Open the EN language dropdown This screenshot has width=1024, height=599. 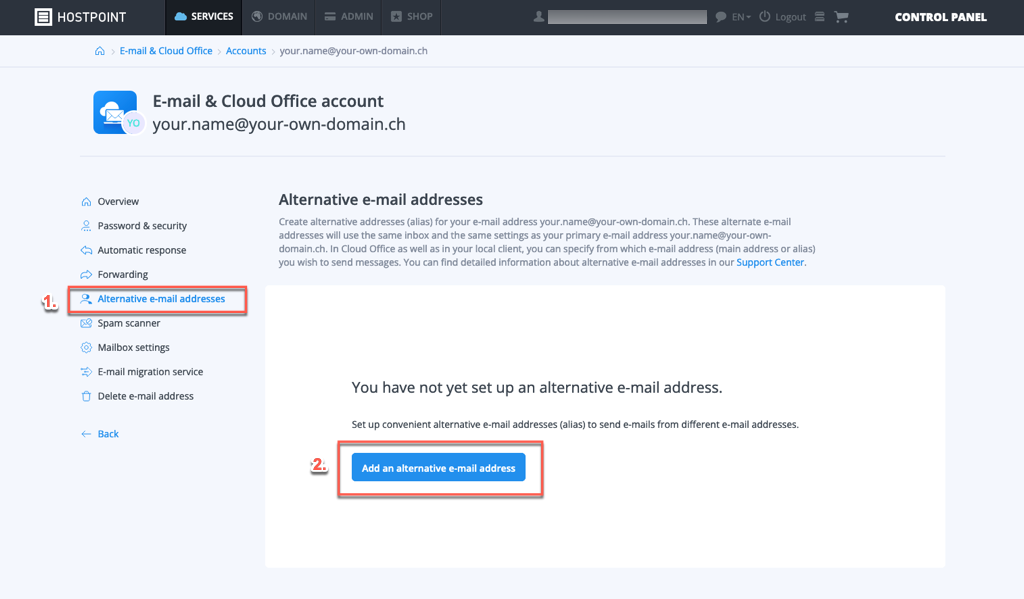tap(741, 17)
